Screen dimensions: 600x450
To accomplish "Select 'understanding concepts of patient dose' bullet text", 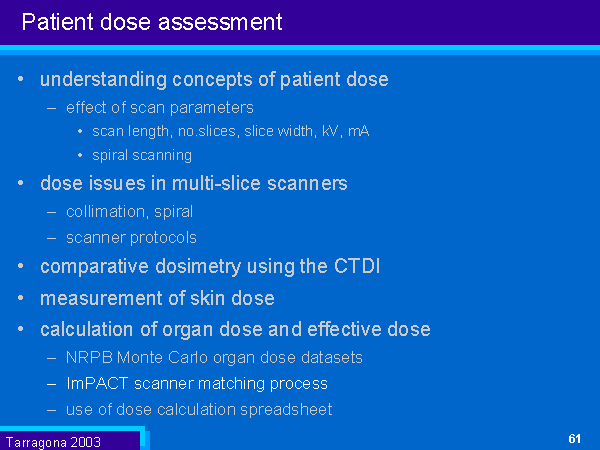I will pyautogui.click(x=214, y=79).
